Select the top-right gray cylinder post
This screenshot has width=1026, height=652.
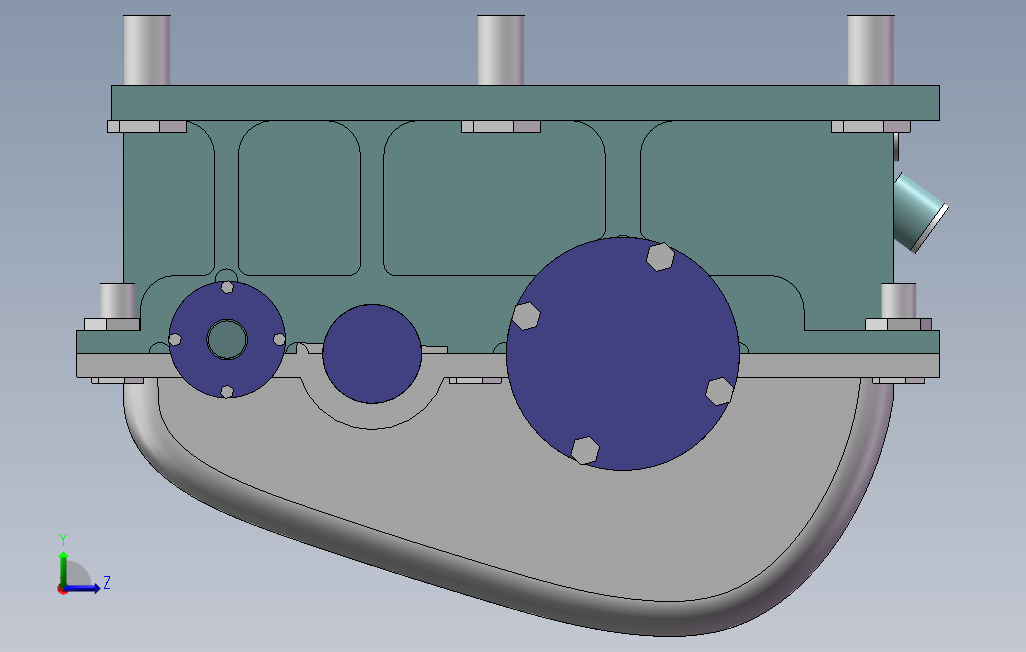tap(870, 50)
